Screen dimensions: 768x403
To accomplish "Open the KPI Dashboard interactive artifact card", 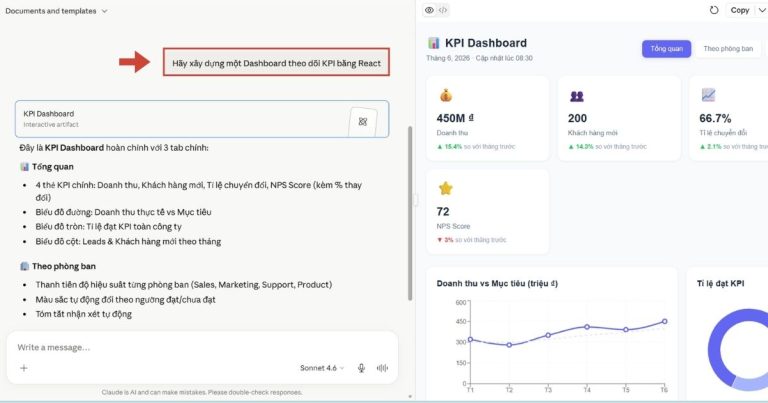I will tap(202, 119).
